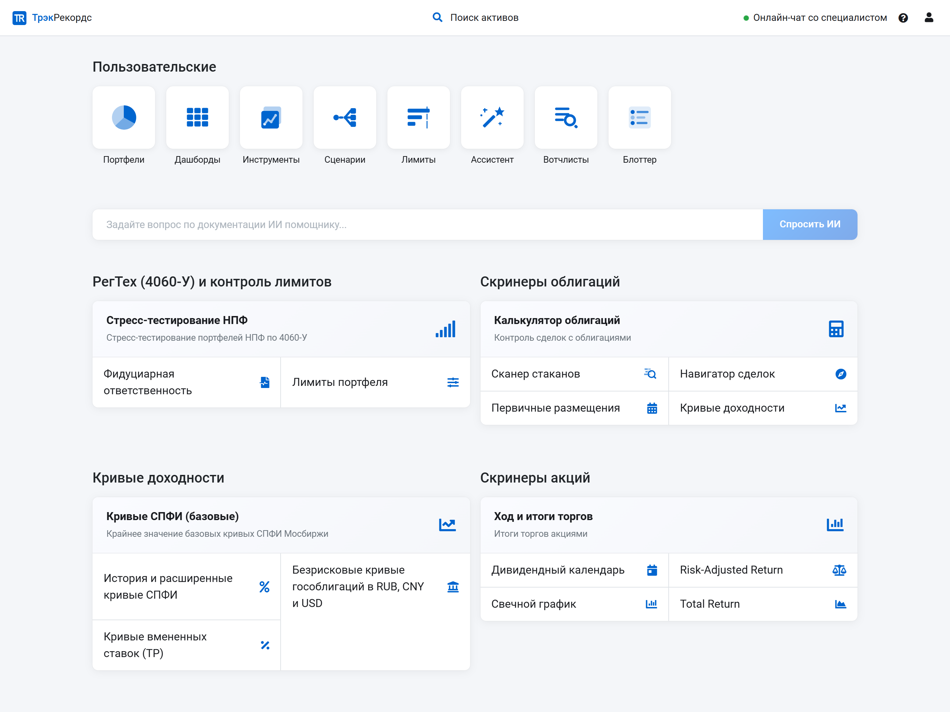Screen dimensions: 950x712
Task: Open the Вотчлисты search list icon
Action: 566,118
